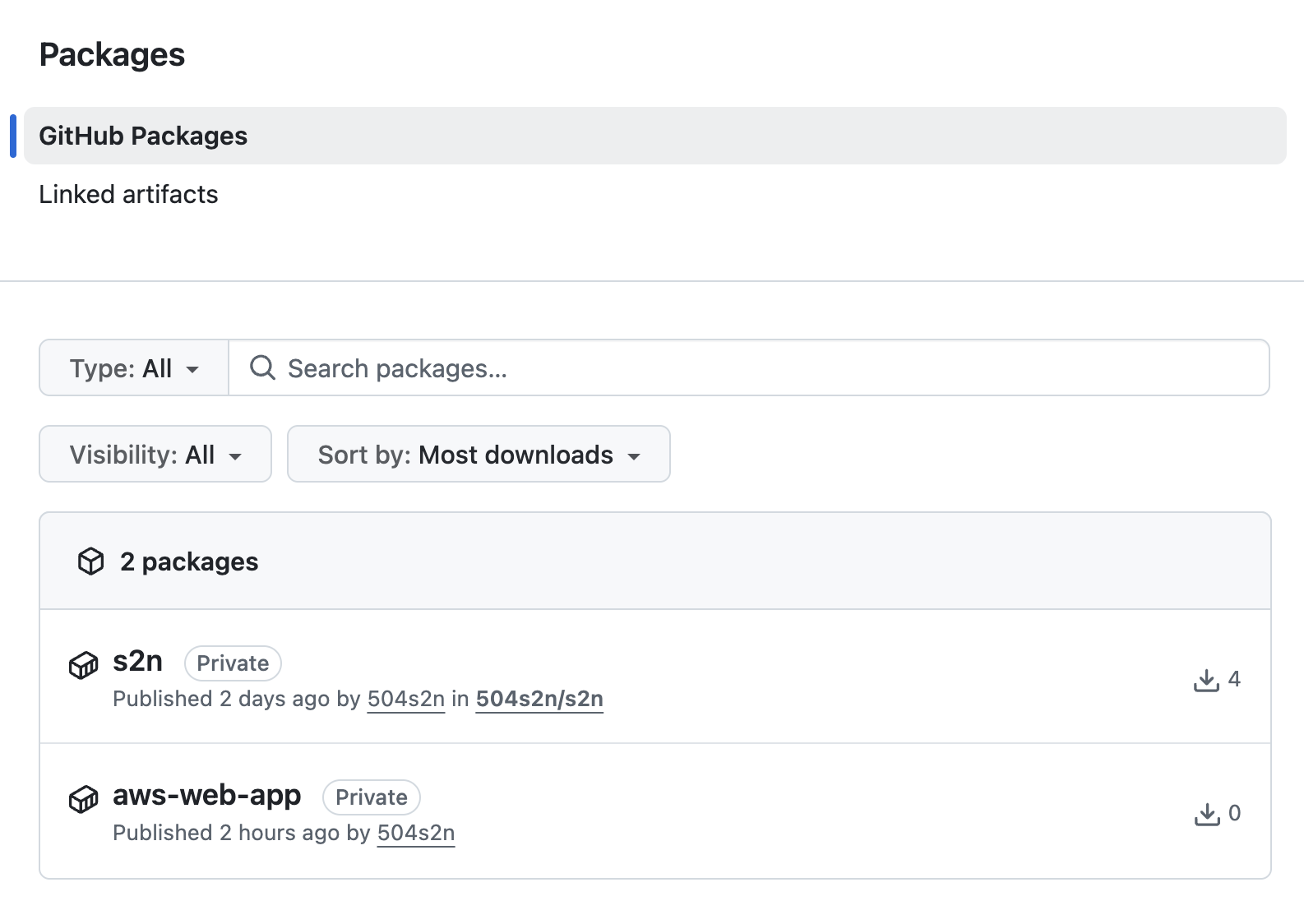
Task: Click the magnifier icon in package search
Action: [262, 367]
